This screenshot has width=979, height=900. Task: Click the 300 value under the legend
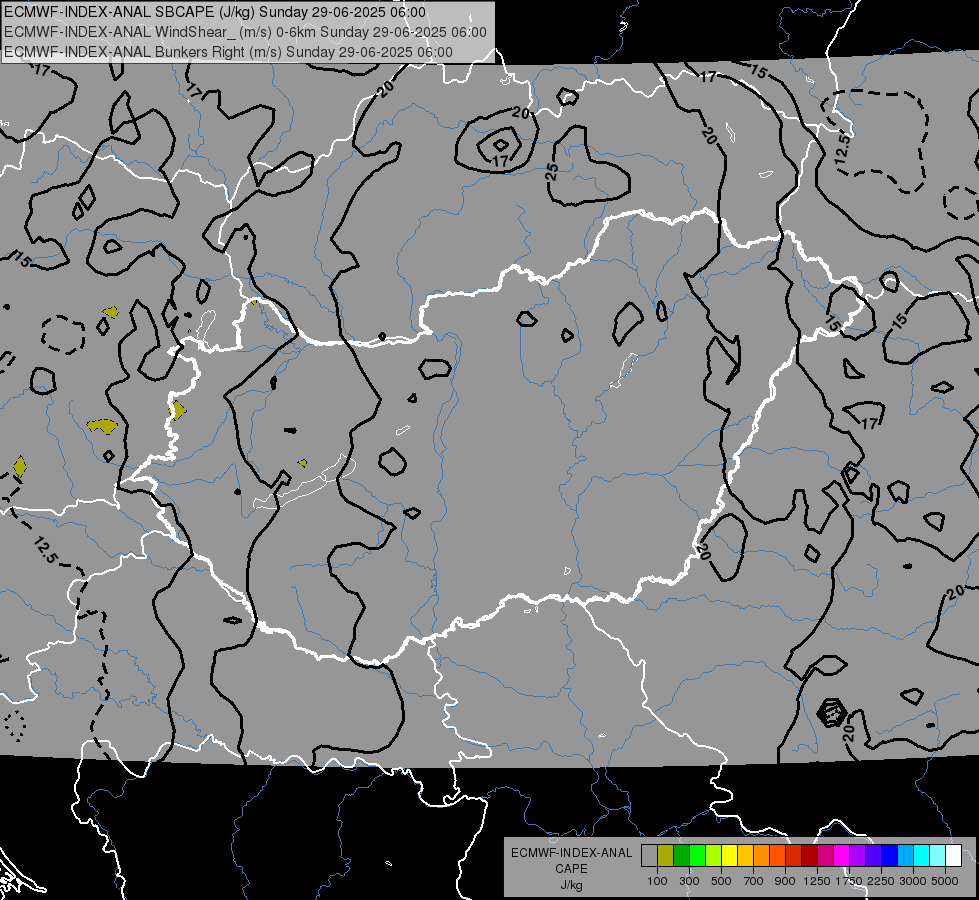click(x=689, y=881)
